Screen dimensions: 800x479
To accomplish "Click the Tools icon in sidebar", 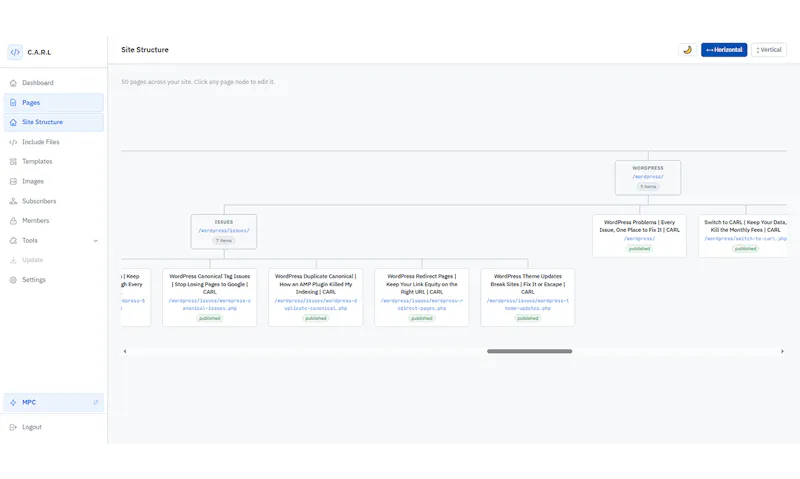I will (13, 241).
